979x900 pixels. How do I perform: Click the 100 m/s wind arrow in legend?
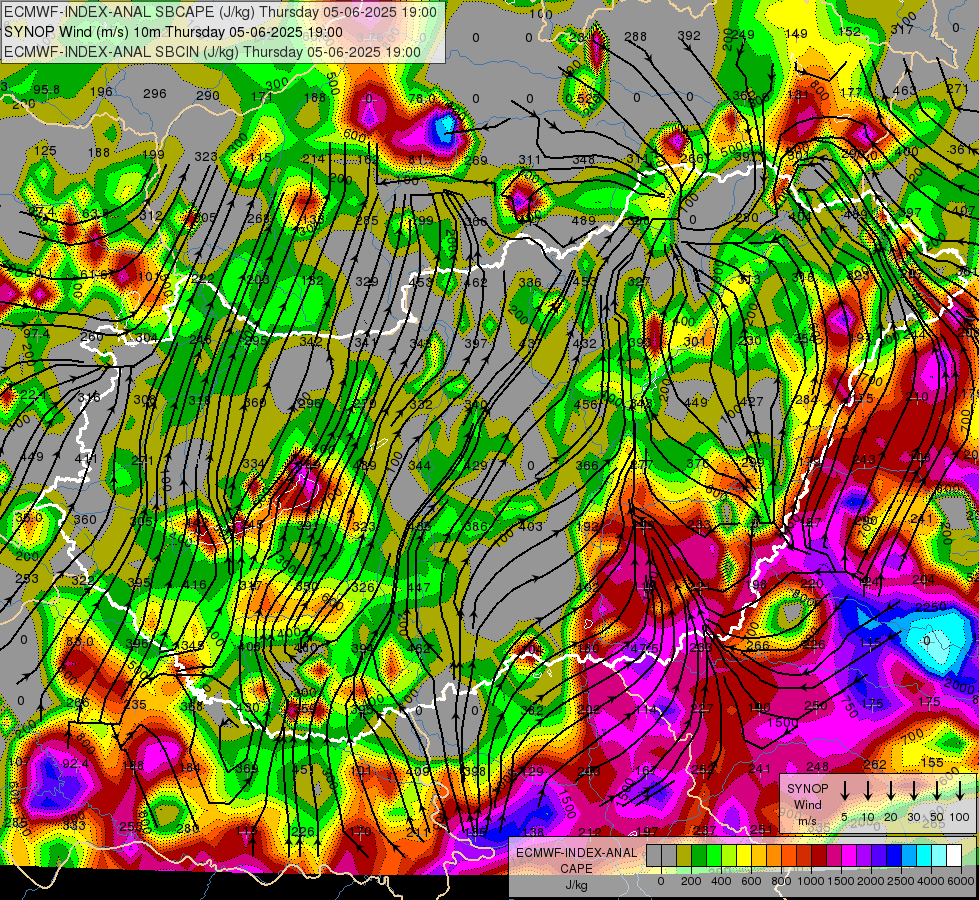pyautogui.click(x=960, y=791)
